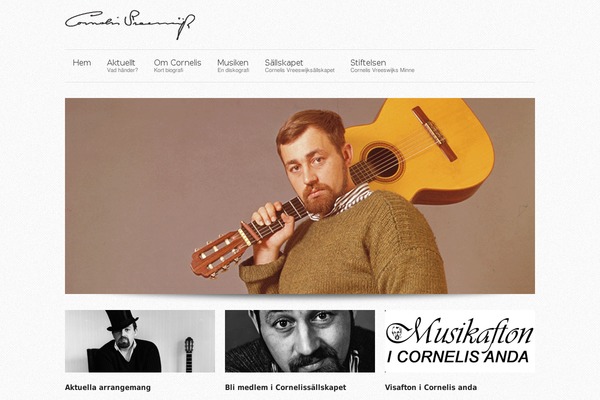Open the Om Cornelis biography page
This screenshot has width=600, height=400.
point(178,62)
